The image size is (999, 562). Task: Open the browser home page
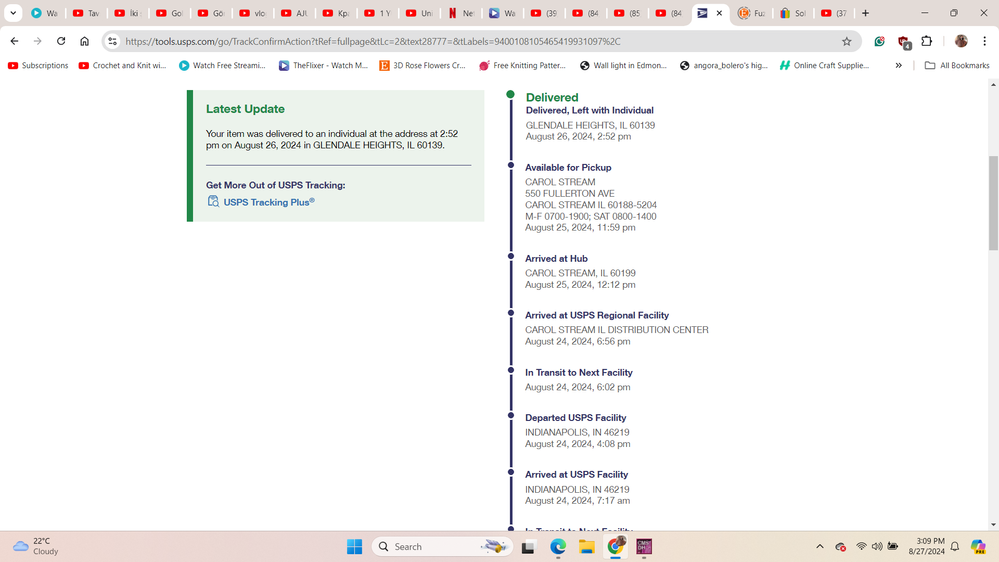(84, 41)
